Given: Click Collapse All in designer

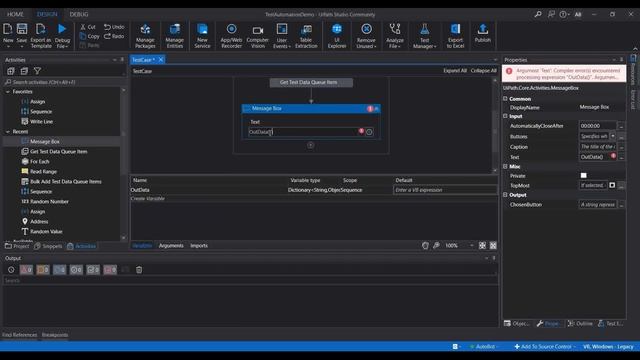Looking at the screenshot, I should pyautogui.click(x=483, y=71).
